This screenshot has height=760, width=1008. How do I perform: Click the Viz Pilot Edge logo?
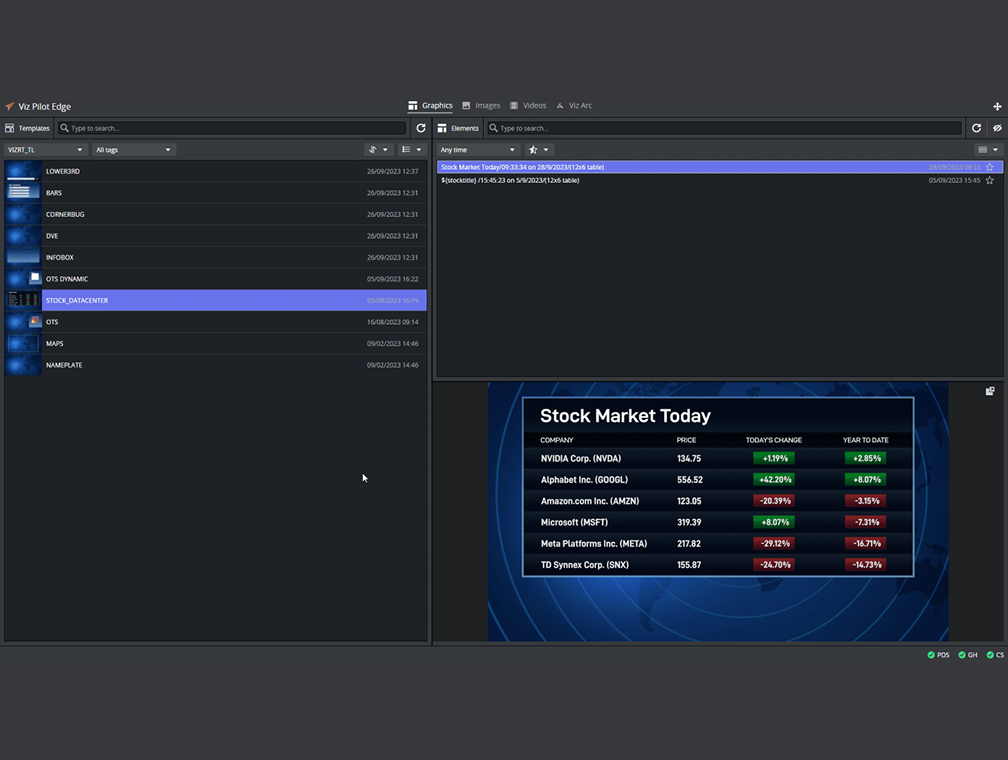click(x=10, y=106)
